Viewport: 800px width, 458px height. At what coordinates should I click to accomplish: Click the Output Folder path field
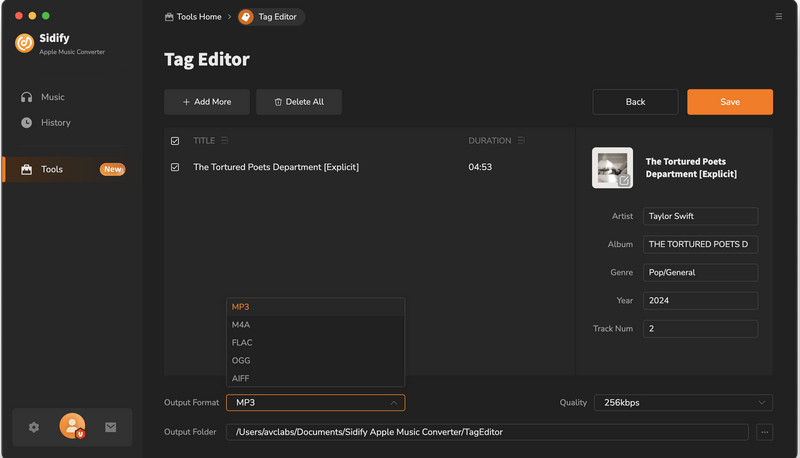[x=487, y=432]
